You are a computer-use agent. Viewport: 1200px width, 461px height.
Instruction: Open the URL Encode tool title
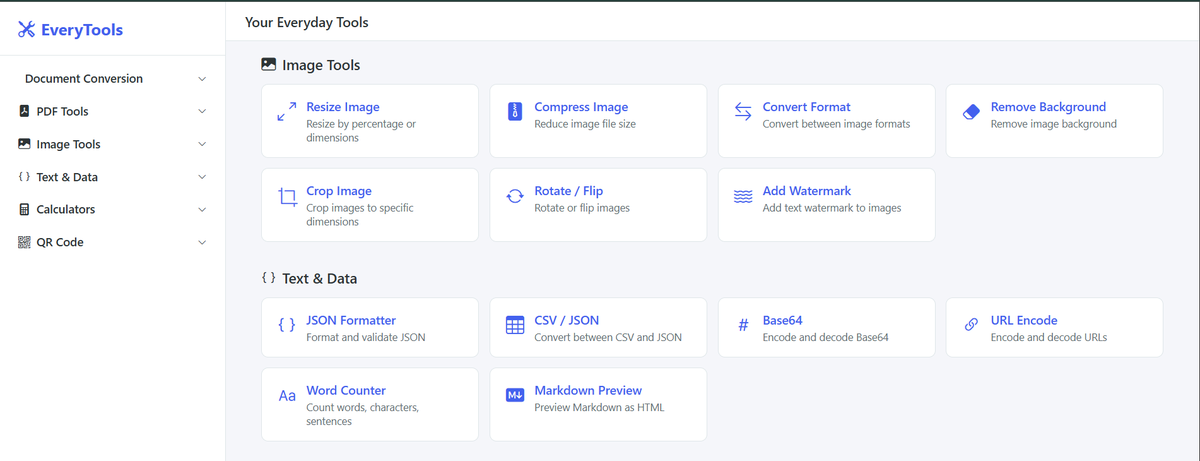tap(1024, 321)
